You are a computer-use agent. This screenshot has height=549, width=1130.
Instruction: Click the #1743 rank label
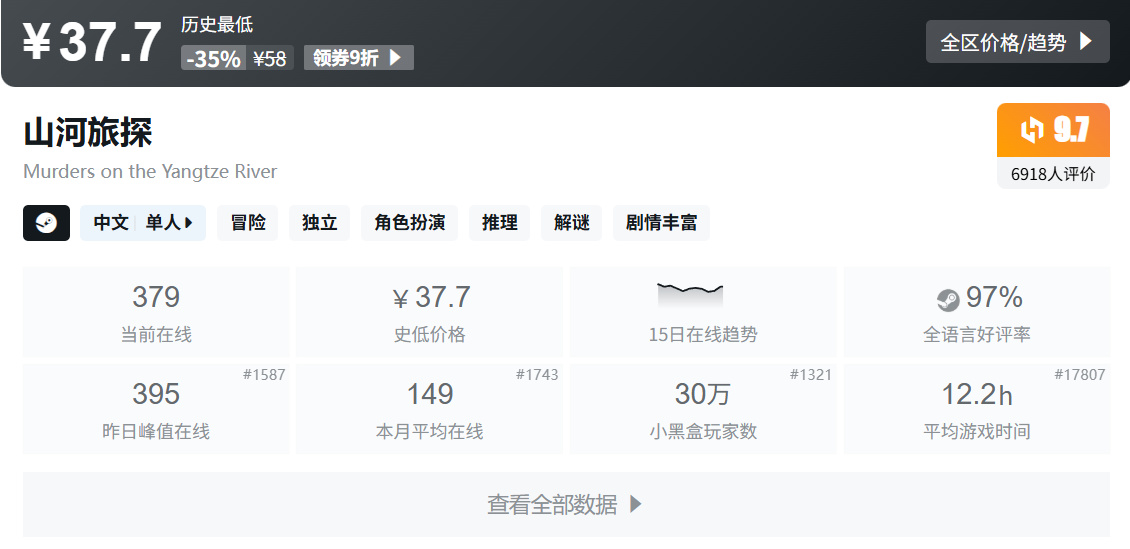537,375
